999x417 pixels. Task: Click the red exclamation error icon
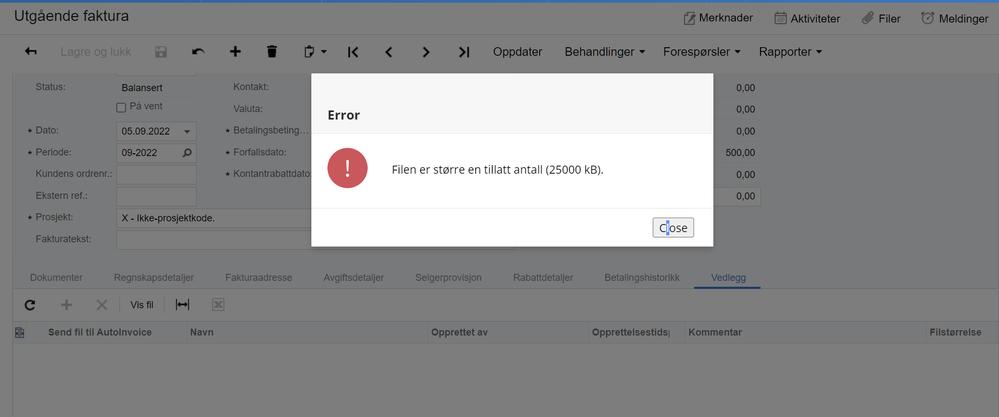click(x=347, y=168)
